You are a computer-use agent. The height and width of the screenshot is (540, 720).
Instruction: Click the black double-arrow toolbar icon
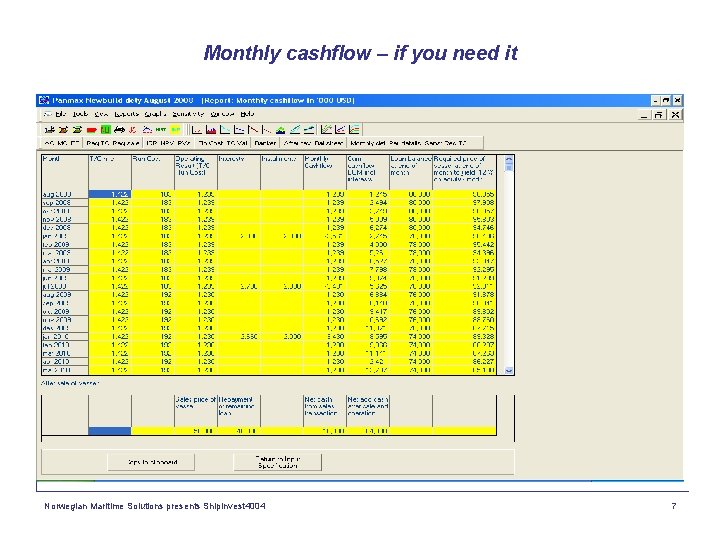pos(119,130)
